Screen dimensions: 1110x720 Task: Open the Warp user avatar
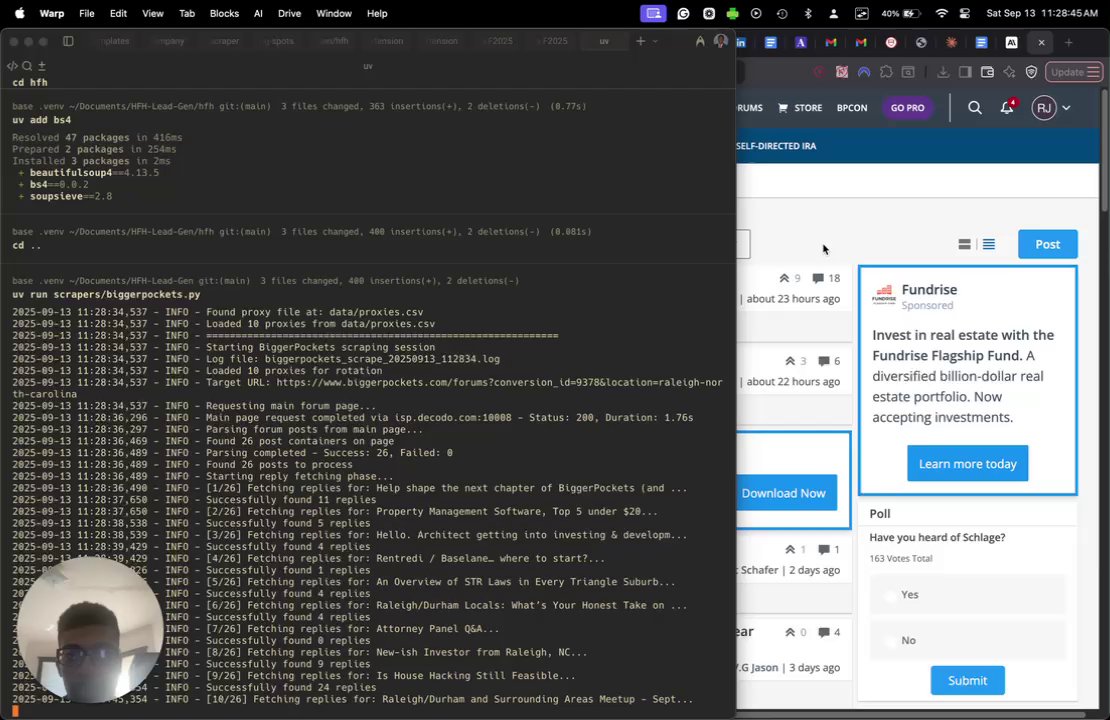[721, 41]
